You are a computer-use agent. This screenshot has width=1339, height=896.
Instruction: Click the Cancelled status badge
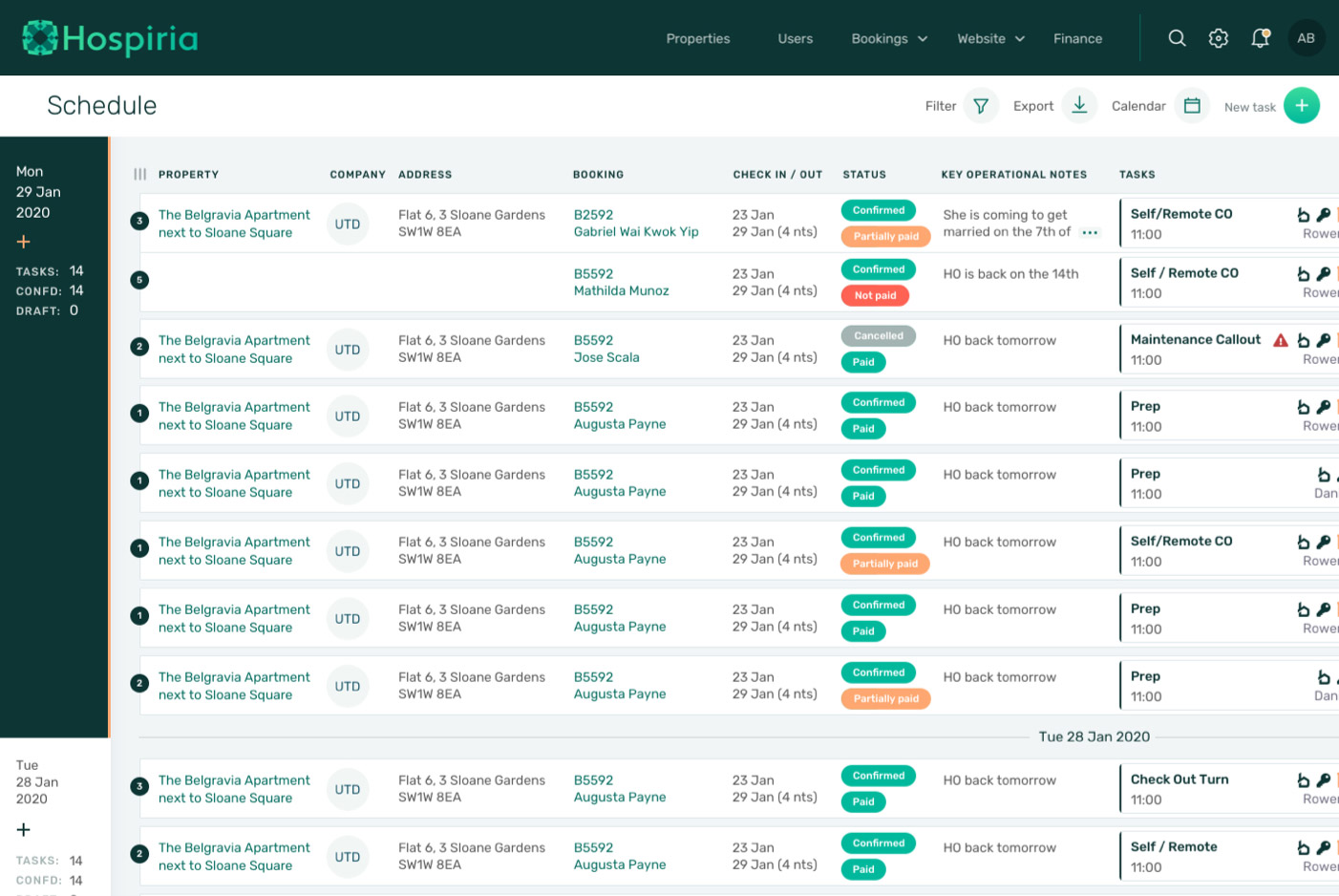[x=879, y=335]
